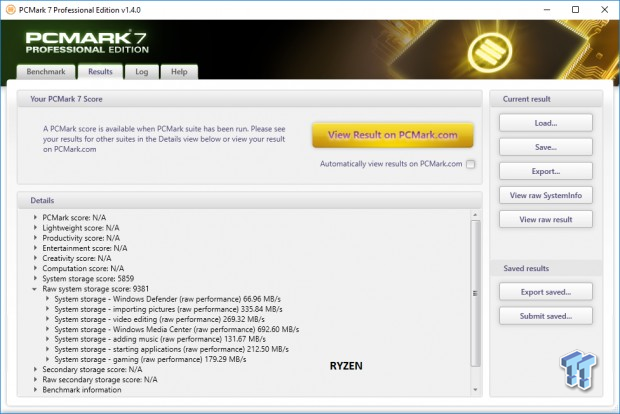
Task: Click Submit saved... button
Action: pos(545,315)
